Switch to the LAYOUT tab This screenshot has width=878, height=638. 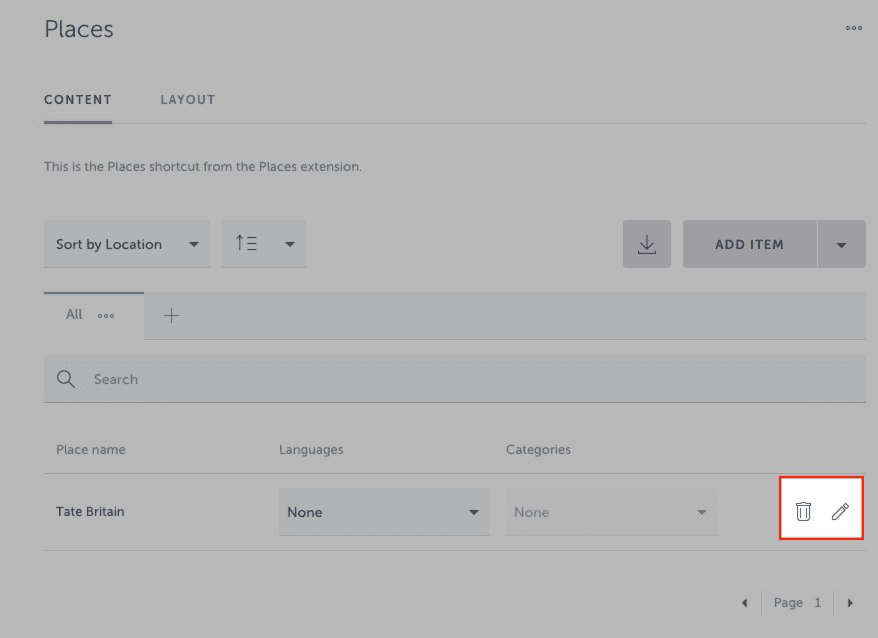coord(188,100)
